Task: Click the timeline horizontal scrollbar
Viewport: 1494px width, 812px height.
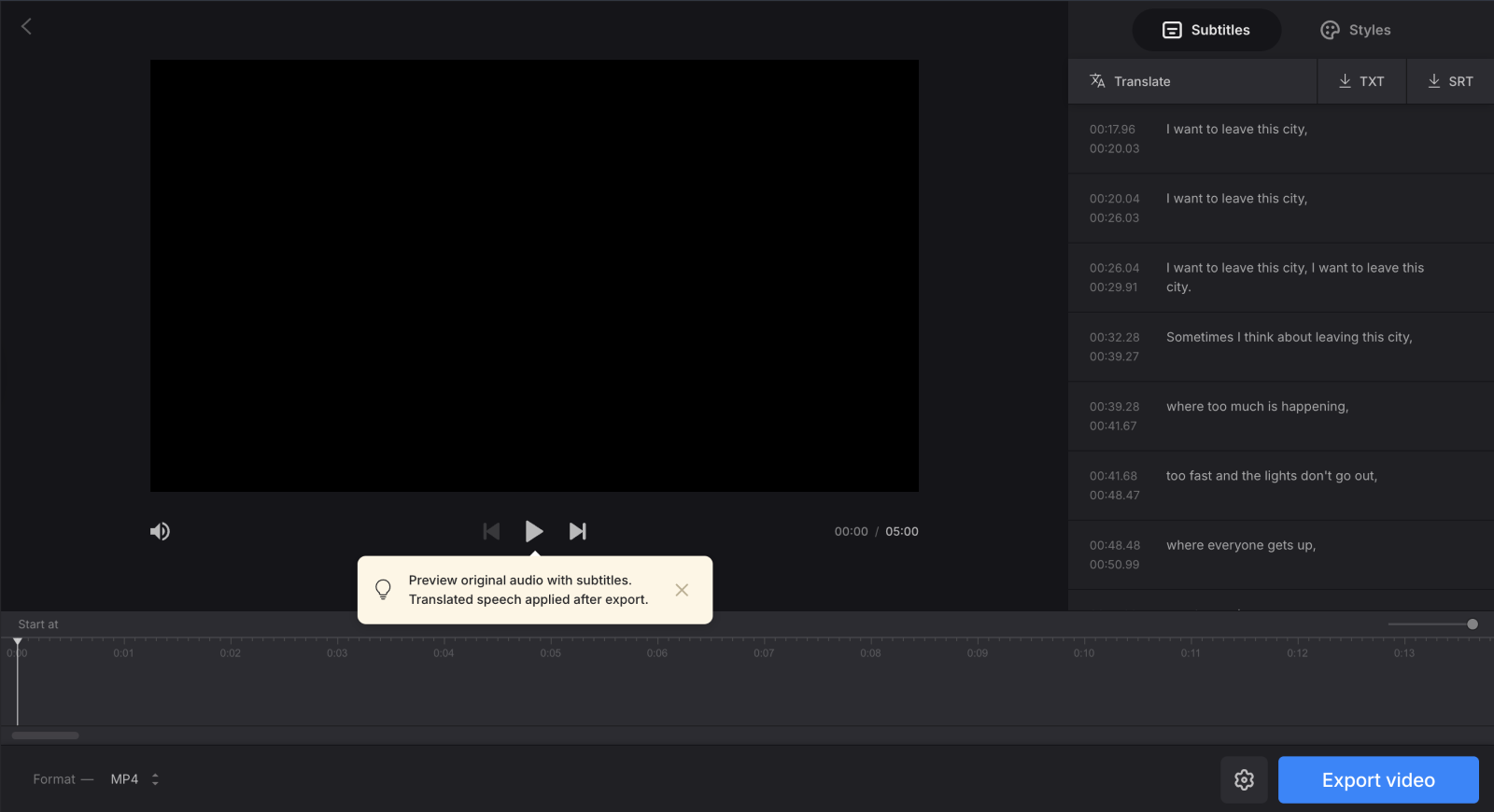Action: (x=45, y=735)
